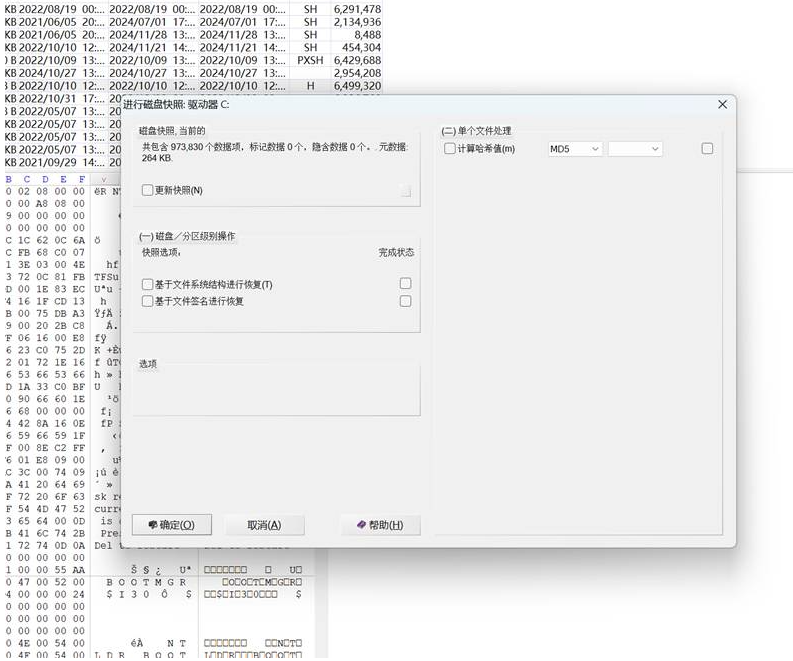Click the 2022/10/31 17:... date cell
This screenshot has width=793, height=661.
coord(62,99)
